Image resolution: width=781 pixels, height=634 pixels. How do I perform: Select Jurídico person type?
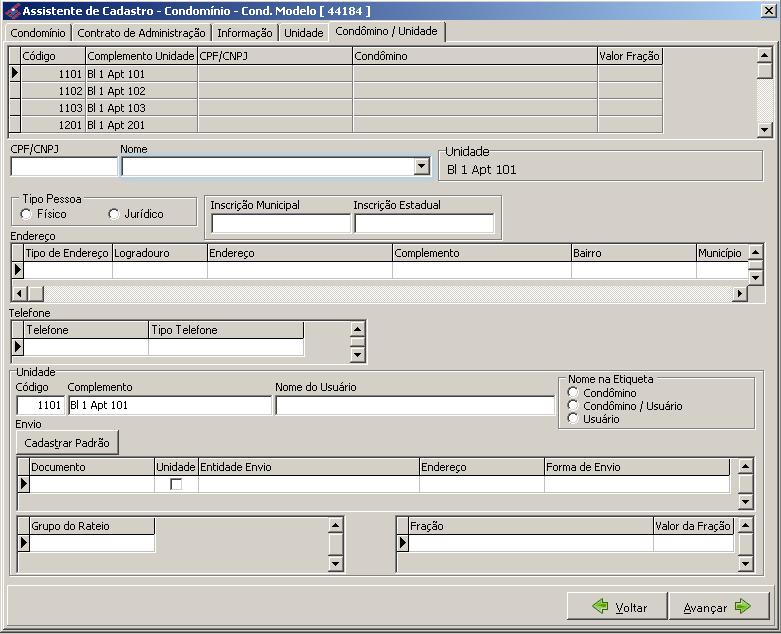(x=113, y=214)
